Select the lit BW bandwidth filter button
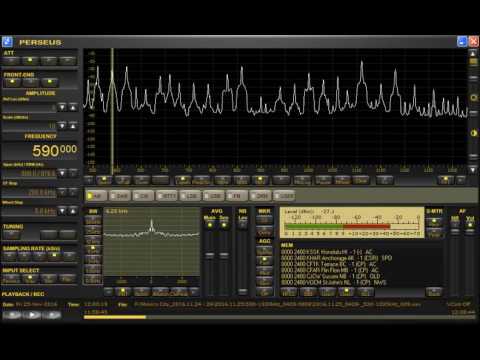The image size is (480, 360). pos(93,249)
